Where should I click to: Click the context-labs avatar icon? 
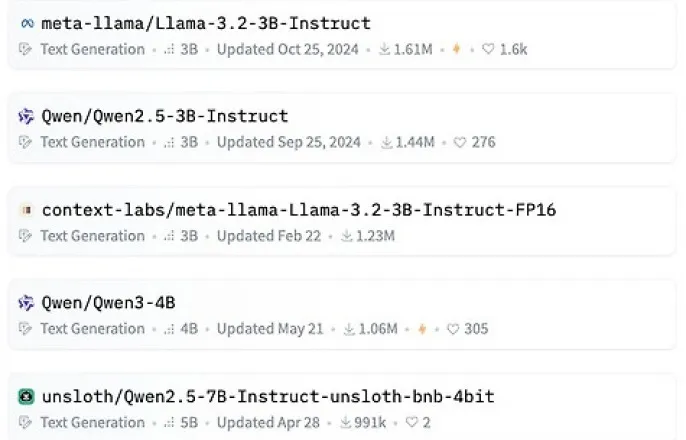[27, 210]
